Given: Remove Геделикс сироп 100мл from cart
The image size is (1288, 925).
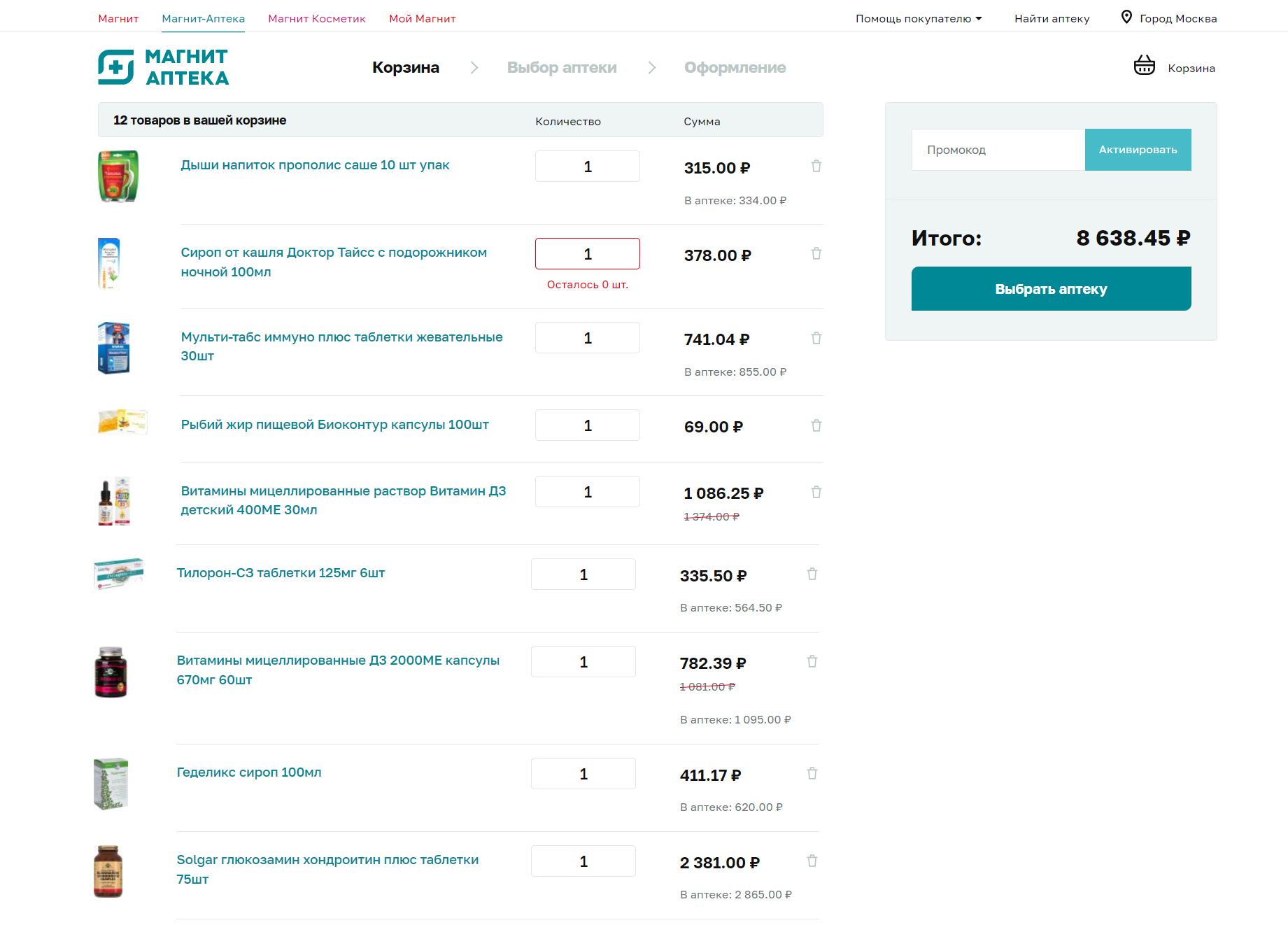Looking at the screenshot, I should 812,774.
